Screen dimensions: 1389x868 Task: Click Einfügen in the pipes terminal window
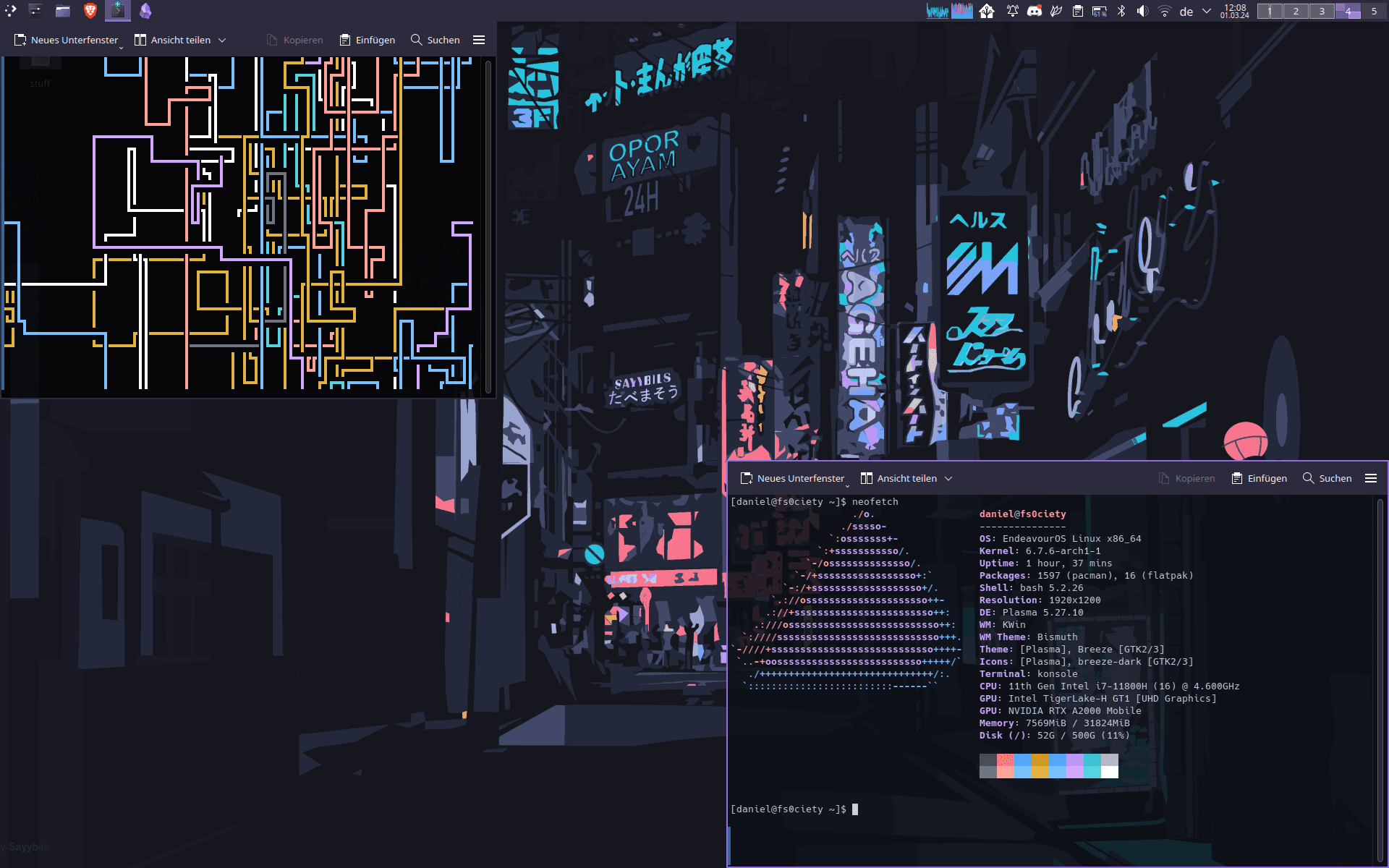point(368,40)
